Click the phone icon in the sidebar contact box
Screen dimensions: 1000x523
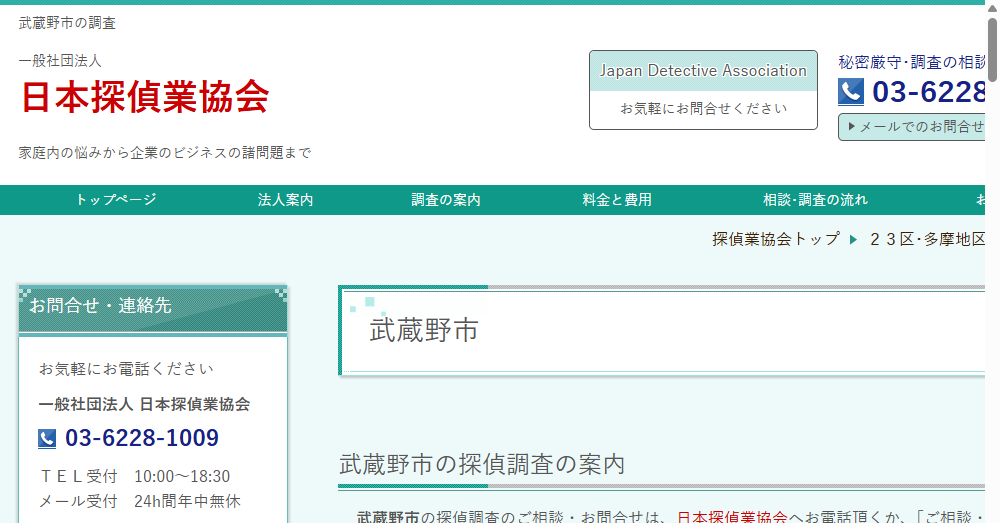click(47, 439)
